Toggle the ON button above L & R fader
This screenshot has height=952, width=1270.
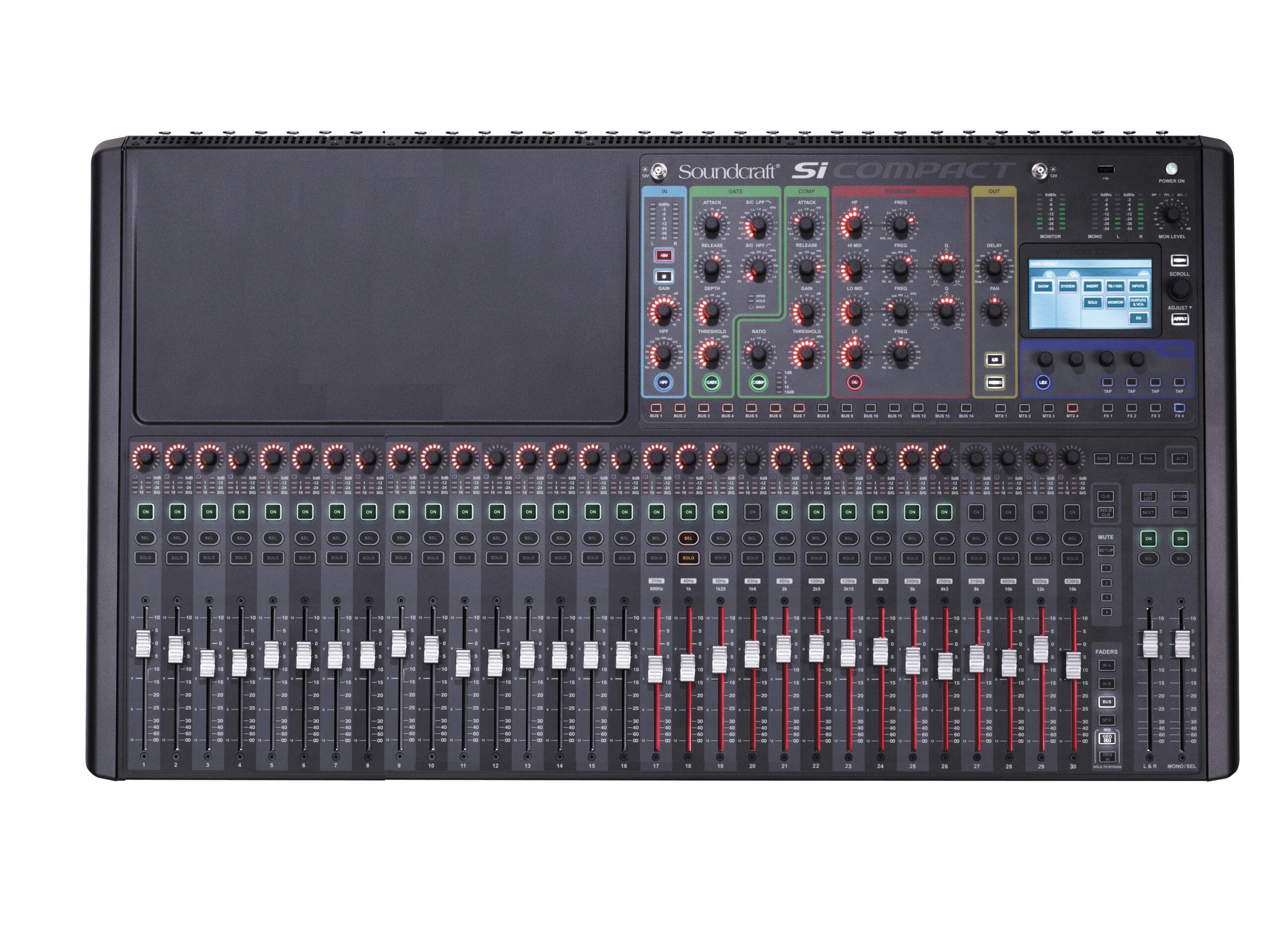click(1148, 538)
